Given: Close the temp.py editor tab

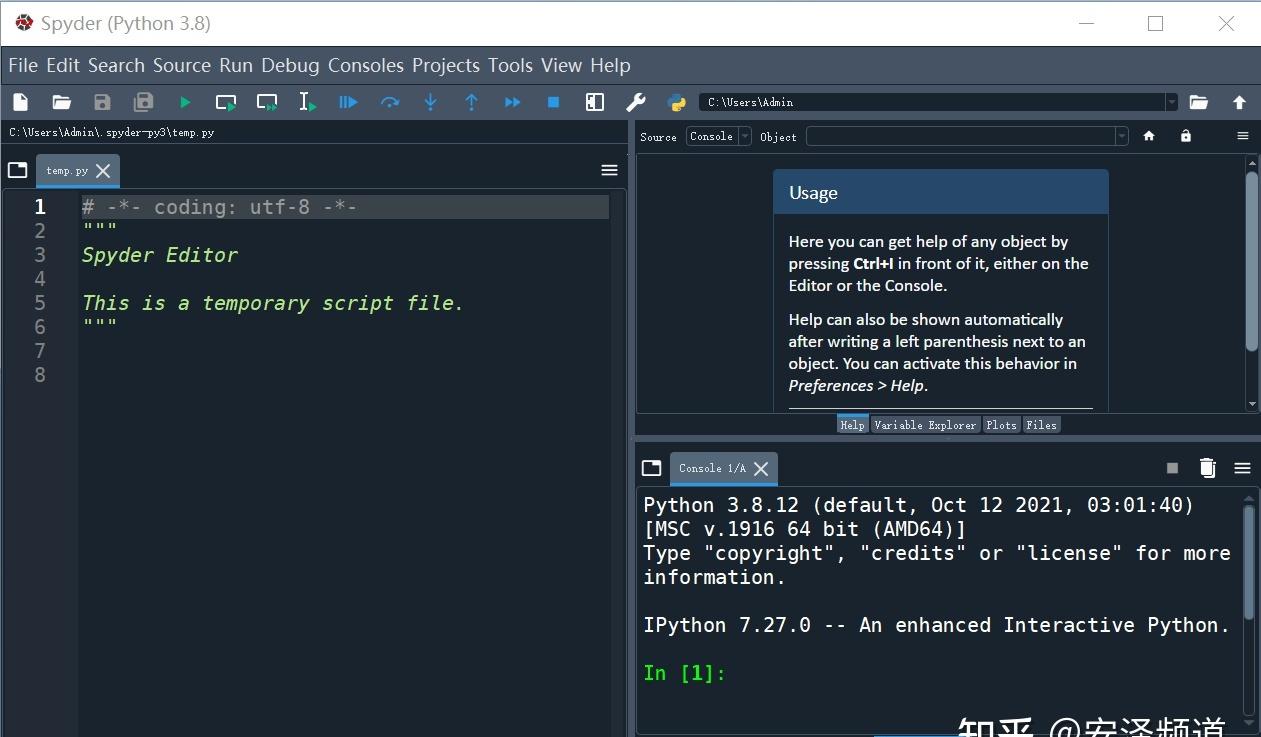Looking at the screenshot, I should 103,171.
